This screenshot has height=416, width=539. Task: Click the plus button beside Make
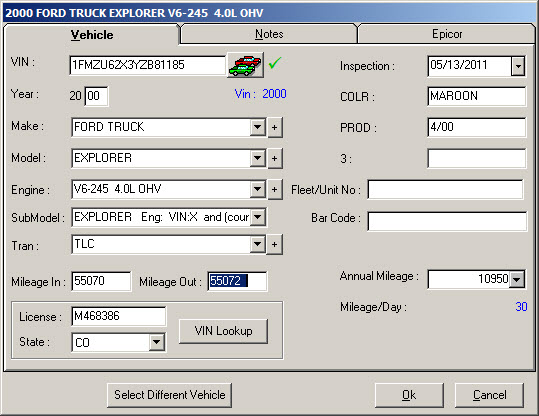(275, 128)
